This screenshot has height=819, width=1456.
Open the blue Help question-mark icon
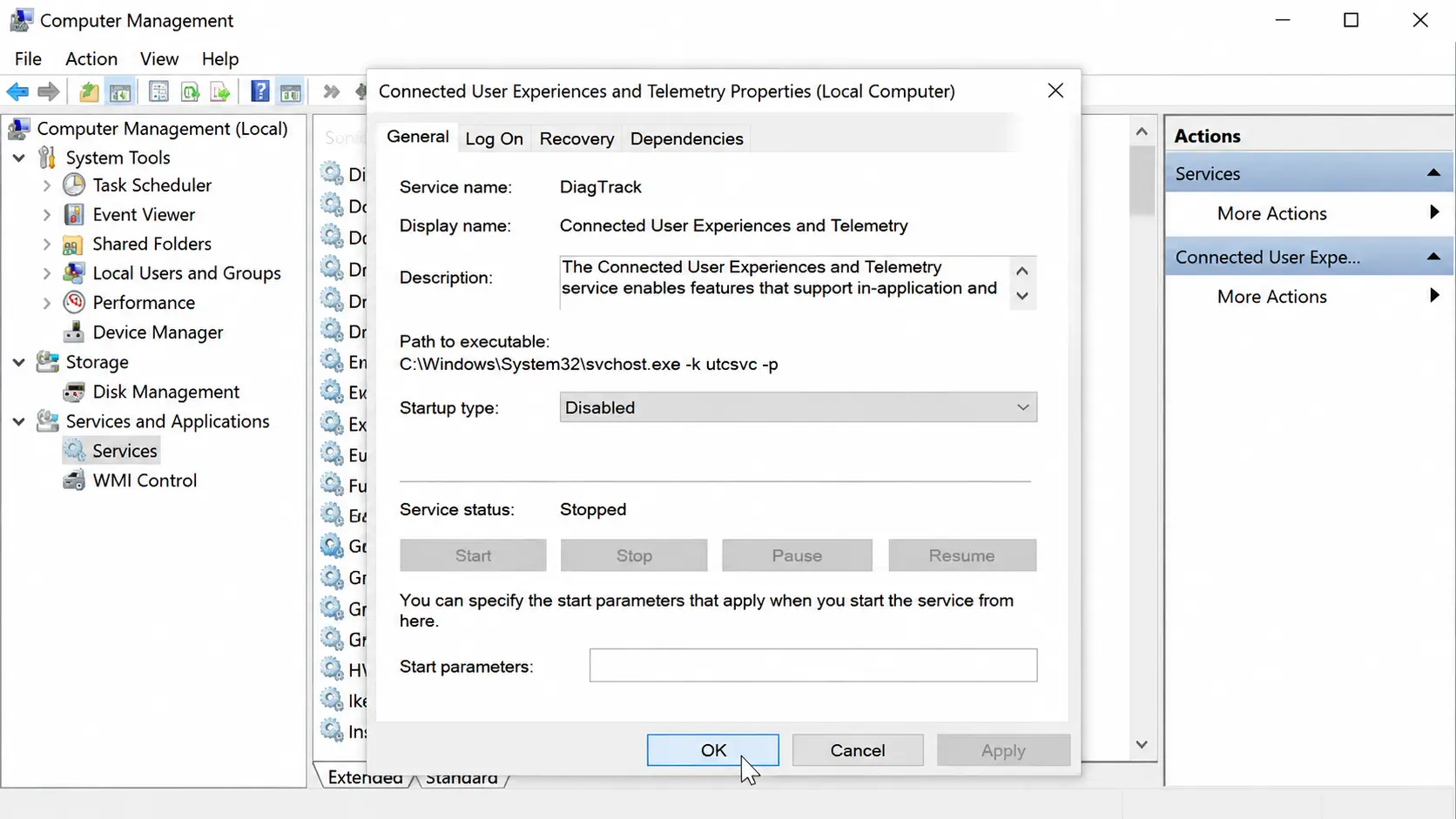260,91
